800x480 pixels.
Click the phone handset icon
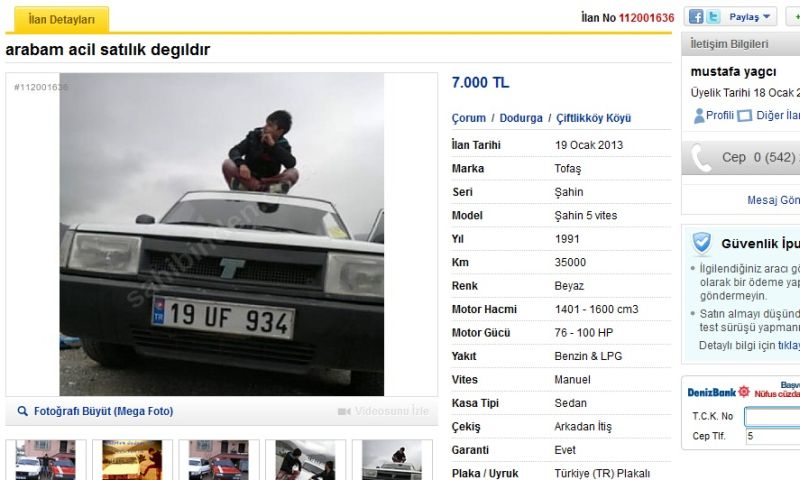coord(701,158)
